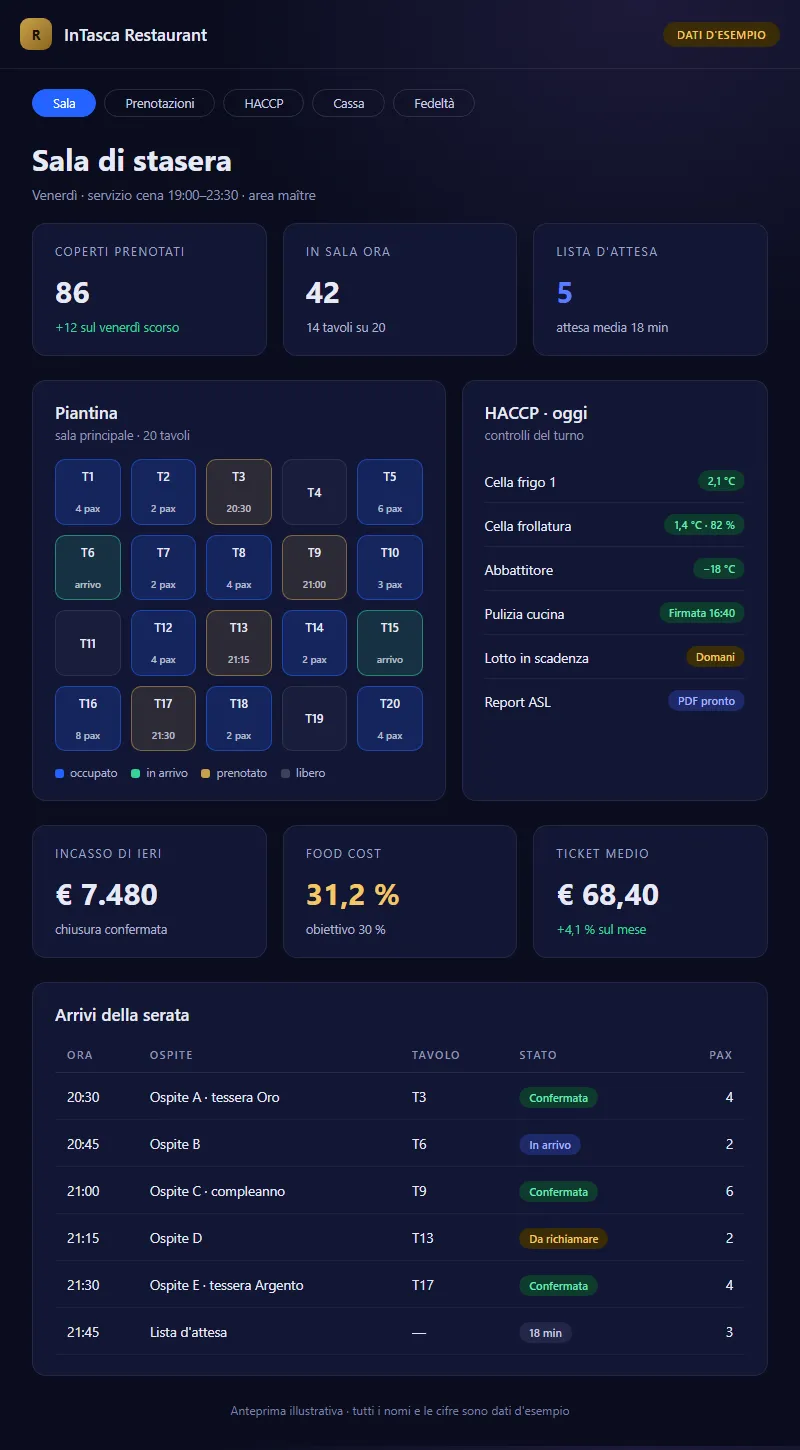Click the Abbattitore −18 °C badge
Viewport: 800px width, 1450px height.
point(719,570)
